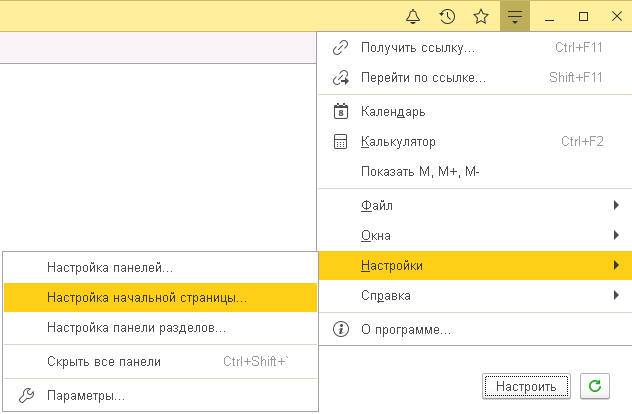Screen dimensions: 632x414
Task: Click Показать M, M+, M- entry
Action: [x=420, y=172]
